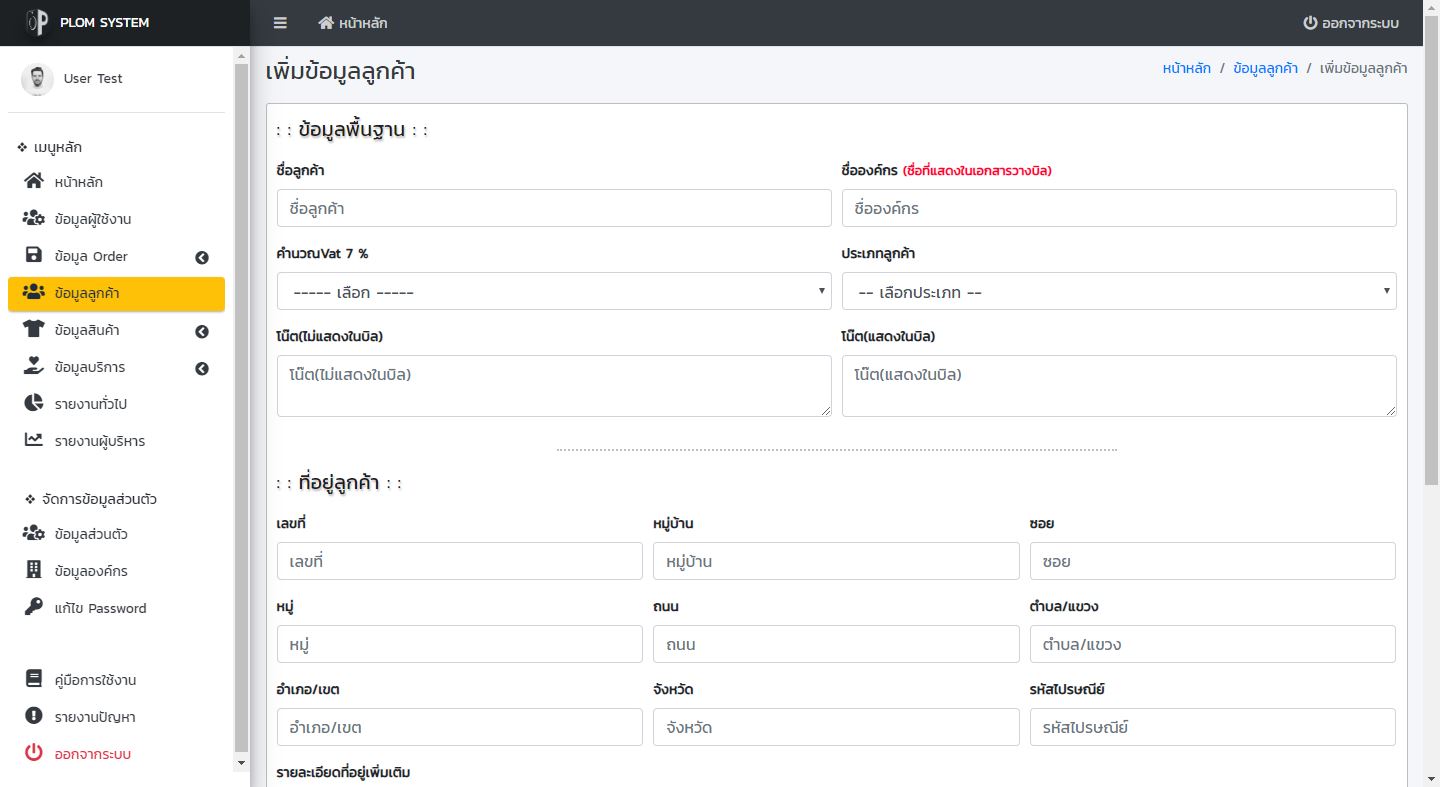
Task: Open the Vat 7% calculation dropdown
Action: click(x=554, y=292)
